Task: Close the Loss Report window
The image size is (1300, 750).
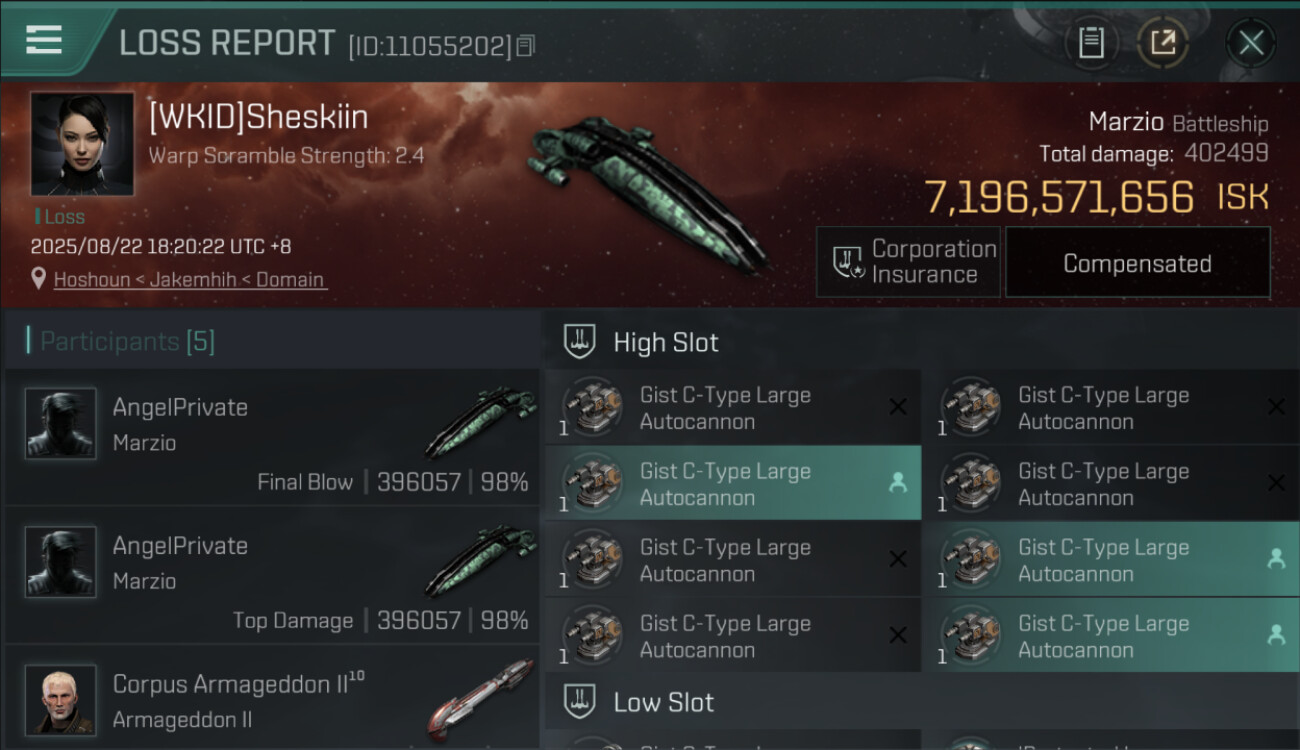Action: [x=1250, y=43]
